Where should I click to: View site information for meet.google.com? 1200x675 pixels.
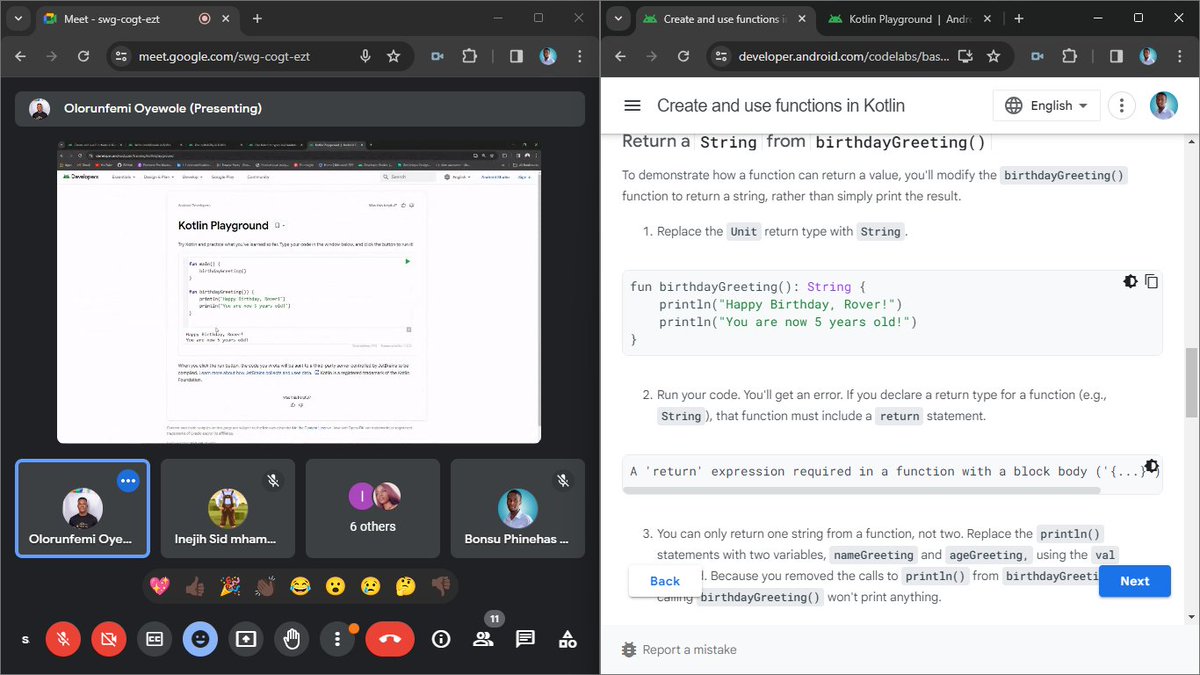click(x=121, y=56)
